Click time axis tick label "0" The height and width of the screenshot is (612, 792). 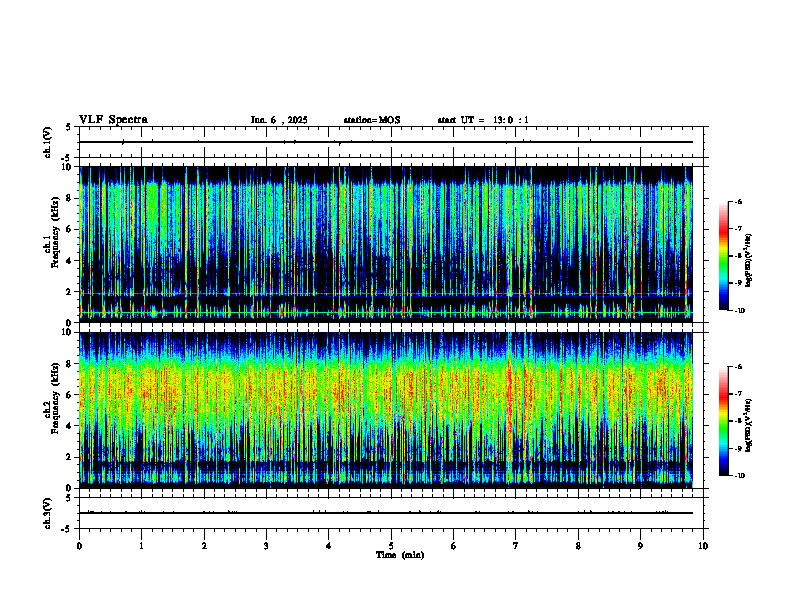point(79,546)
